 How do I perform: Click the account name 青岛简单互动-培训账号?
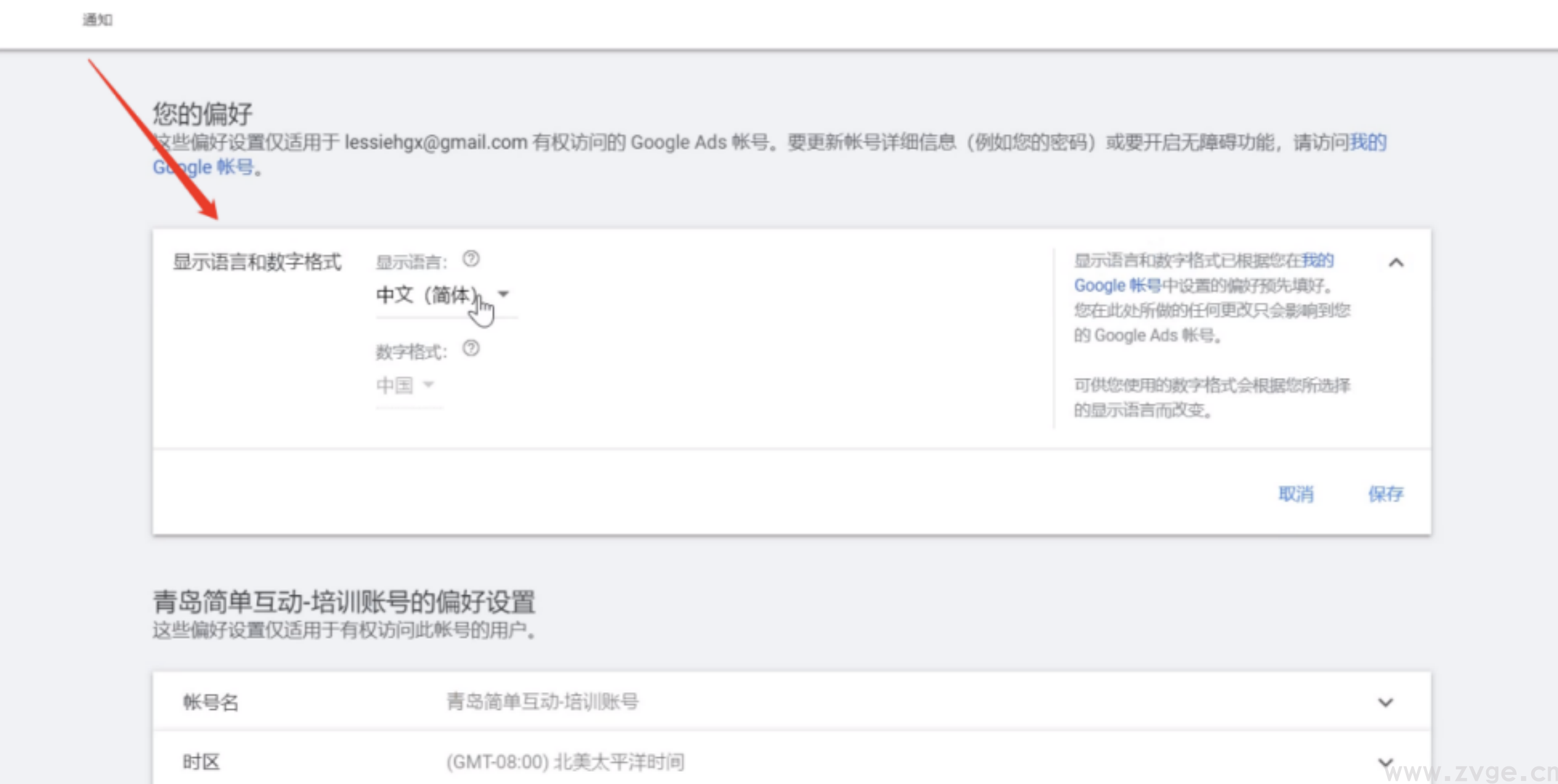[x=543, y=702]
